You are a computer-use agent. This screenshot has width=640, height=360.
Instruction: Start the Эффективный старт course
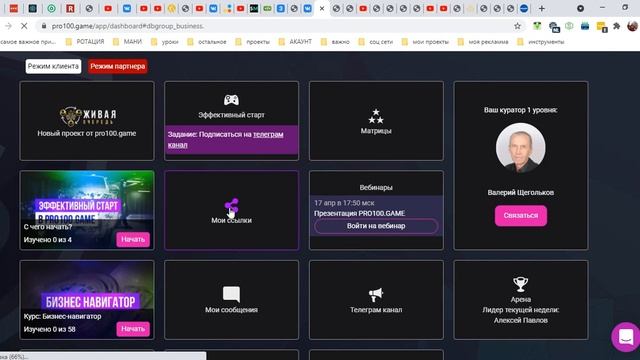click(x=133, y=240)
